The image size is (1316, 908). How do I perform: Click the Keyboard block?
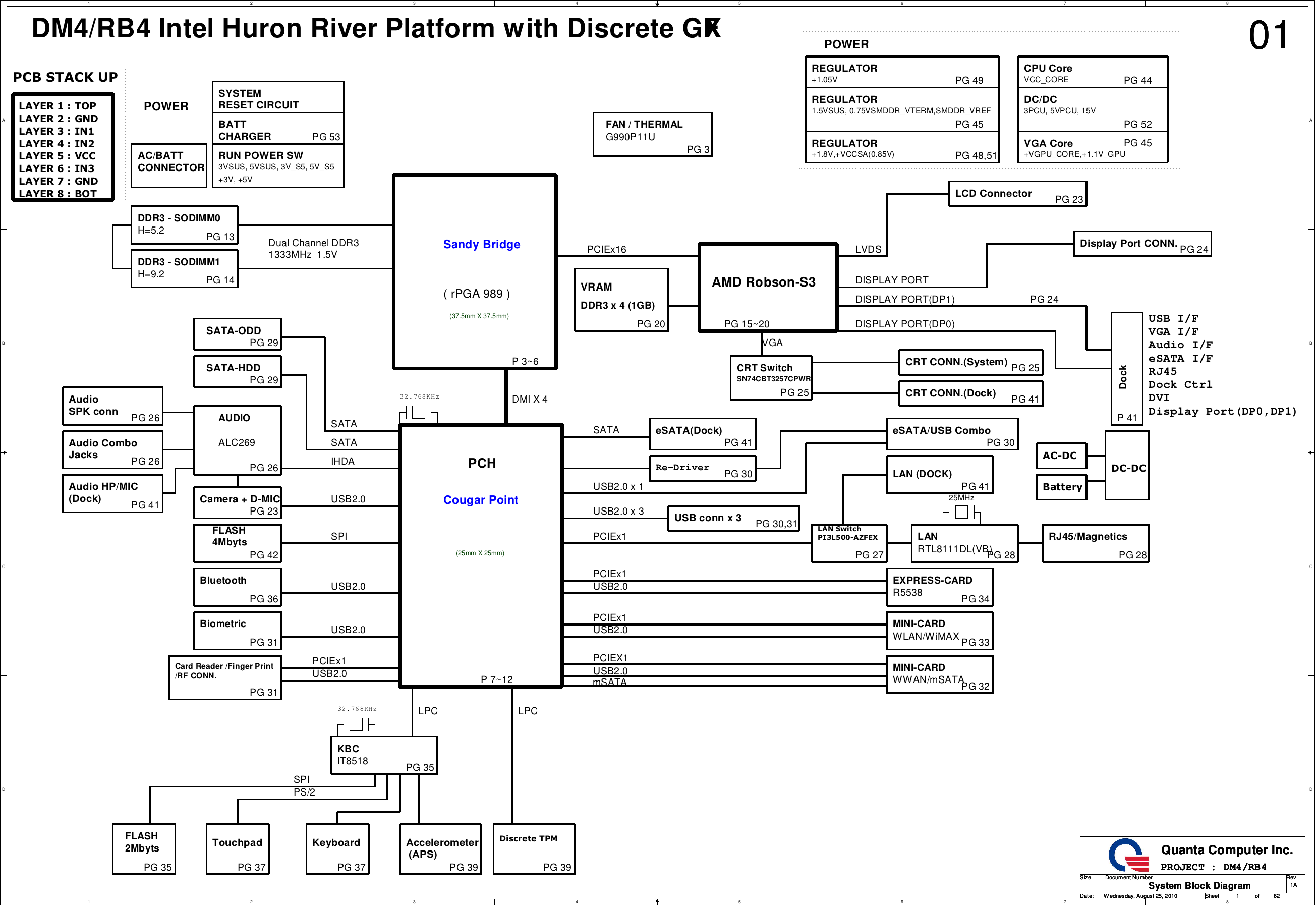pyautogui.click(x=337, y=850)
